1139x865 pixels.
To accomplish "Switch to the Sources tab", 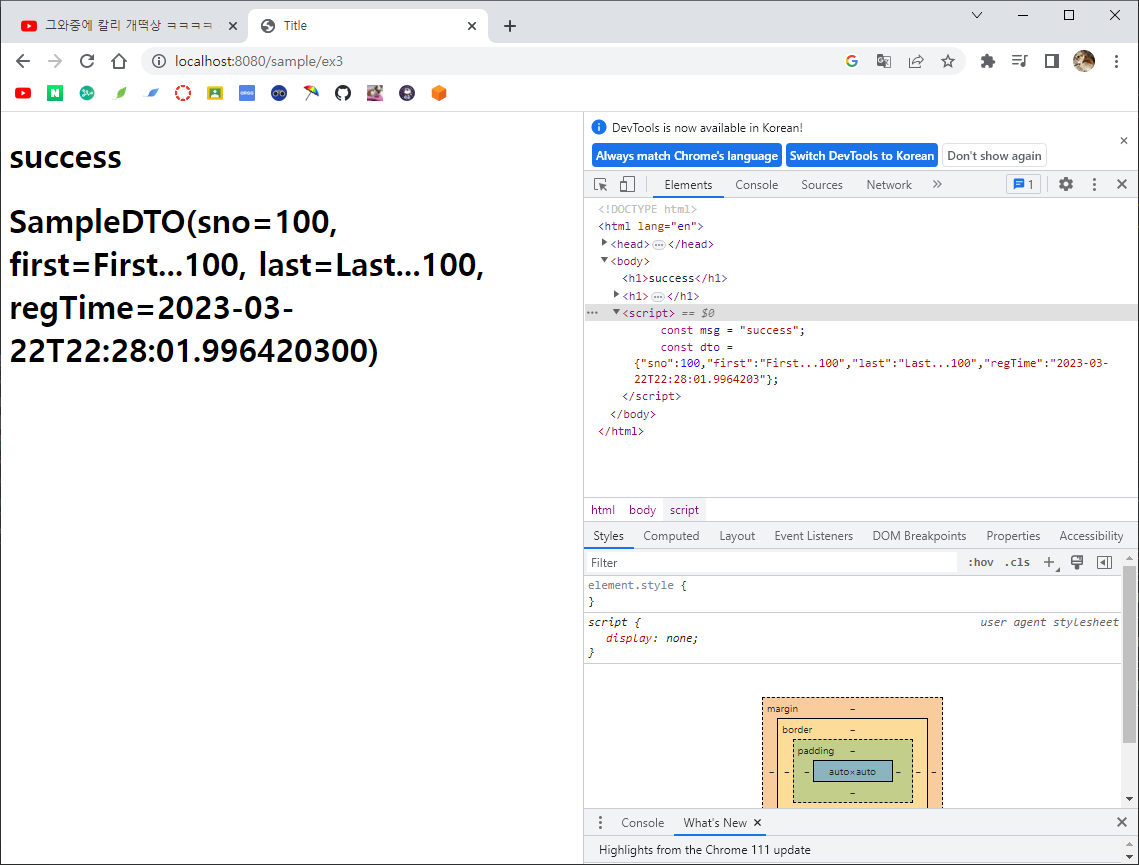I will click(x=822, y=185).
